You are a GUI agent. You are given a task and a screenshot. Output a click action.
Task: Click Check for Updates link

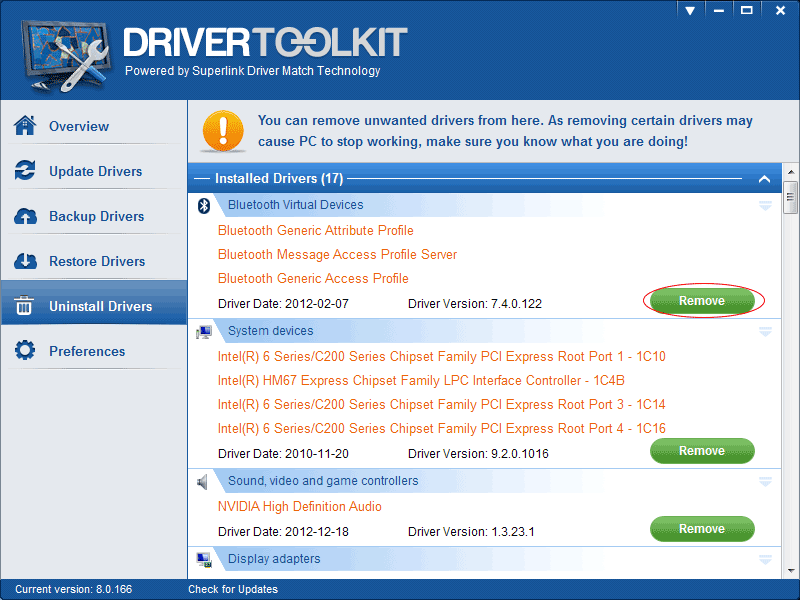click(x=233, y=589)
